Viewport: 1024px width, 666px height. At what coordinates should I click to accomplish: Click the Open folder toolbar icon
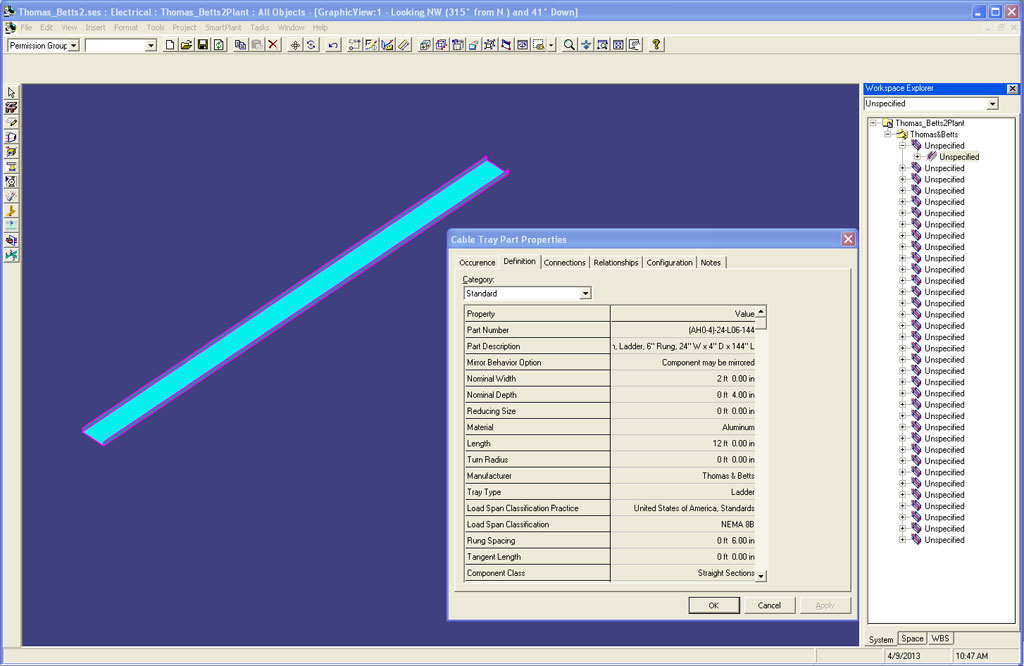pos(186,45)
